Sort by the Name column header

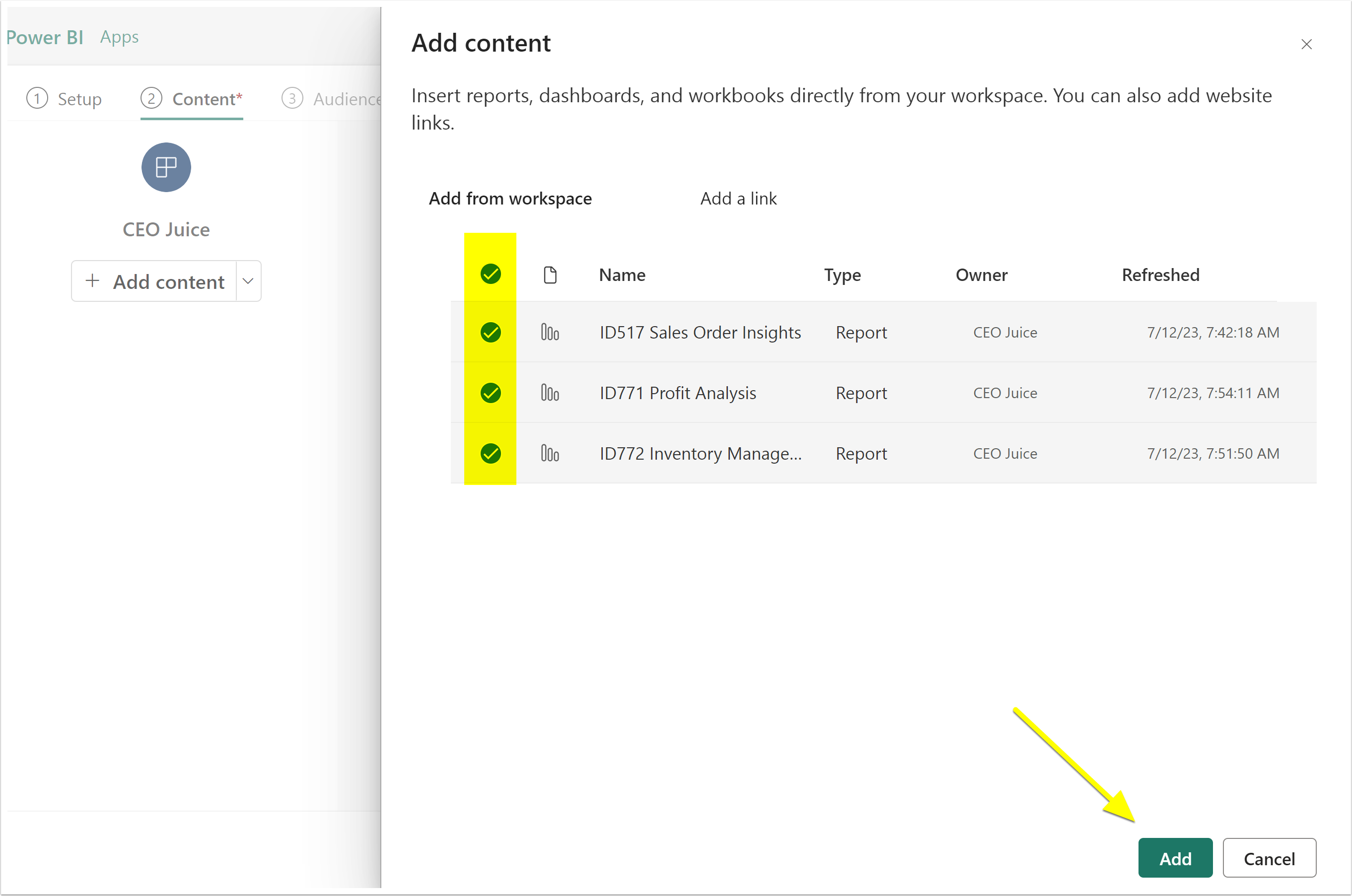point(622,275)
